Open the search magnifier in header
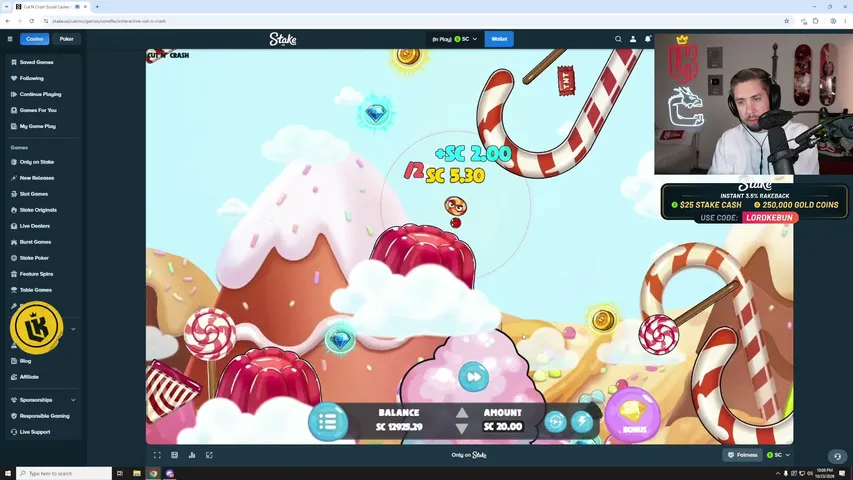 (618, 39)
